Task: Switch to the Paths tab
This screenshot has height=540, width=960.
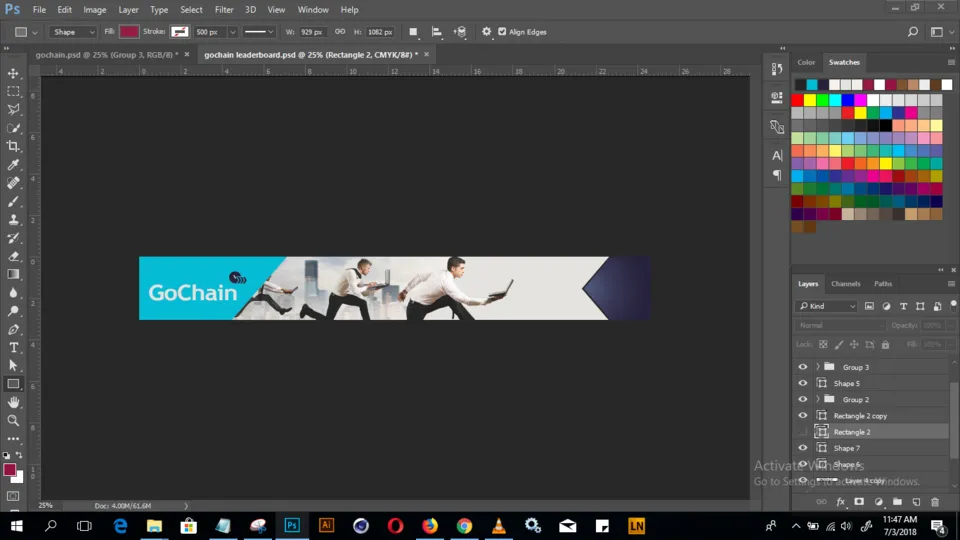Action: [883, 284]
